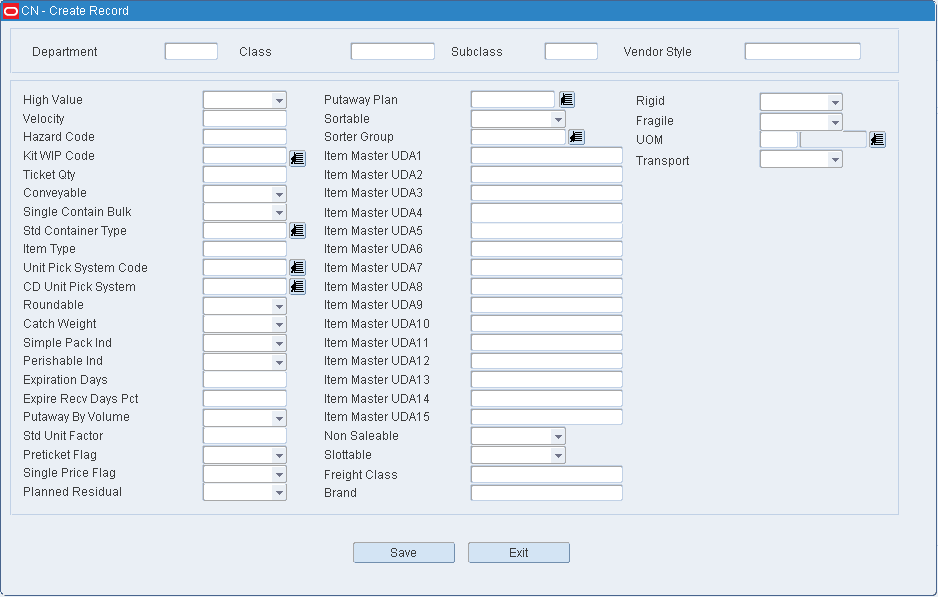Click Oracle logo icon in title bar
Image resolution: width=938 pixels, height=597 pixels.
pyautogui.click(x=11, y=11)
